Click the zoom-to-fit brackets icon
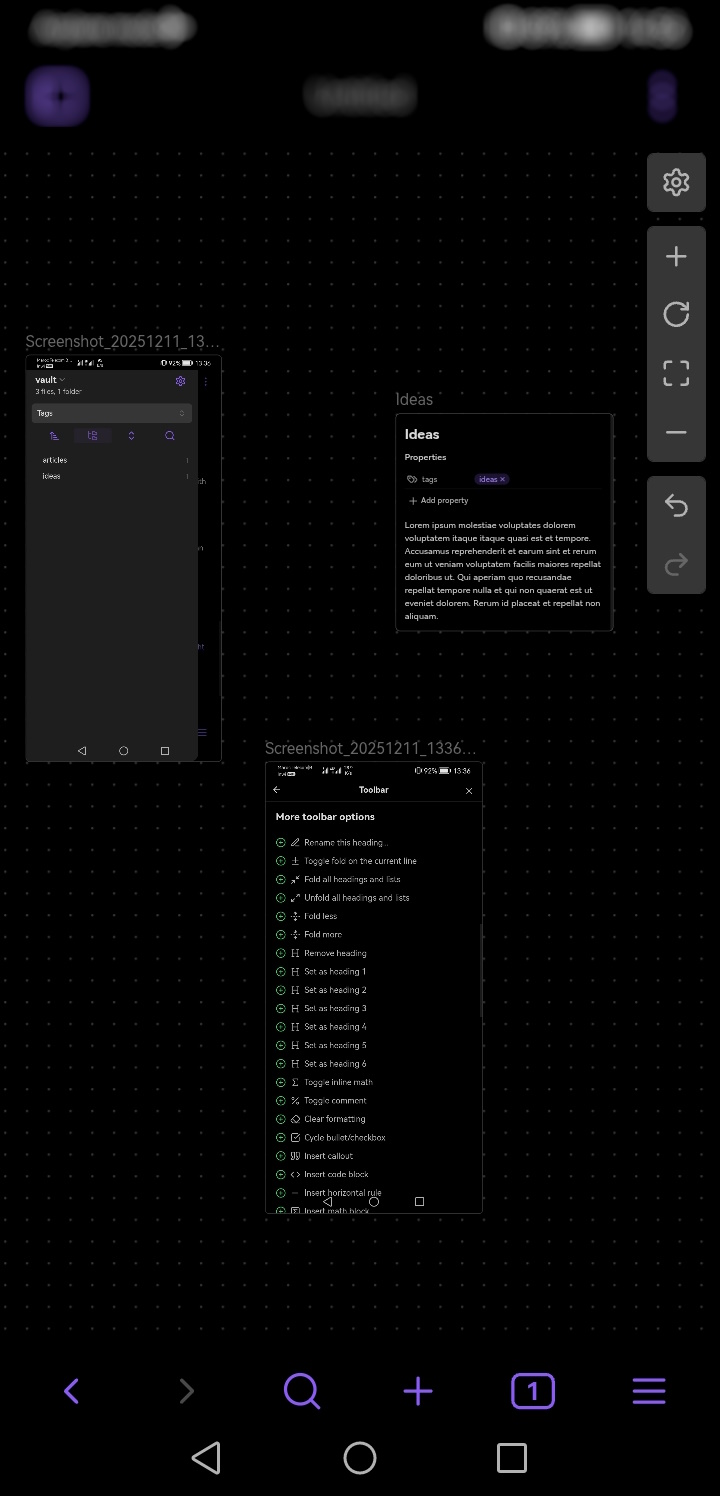The width and height of the screenshot is (720, 1496). click(676, 374)
